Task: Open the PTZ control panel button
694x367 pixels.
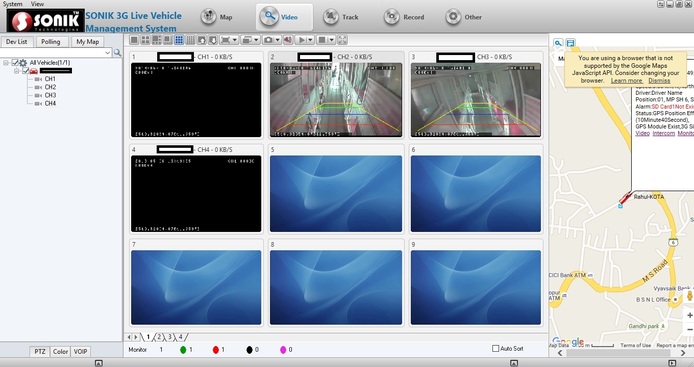Action: click(40, 352)
